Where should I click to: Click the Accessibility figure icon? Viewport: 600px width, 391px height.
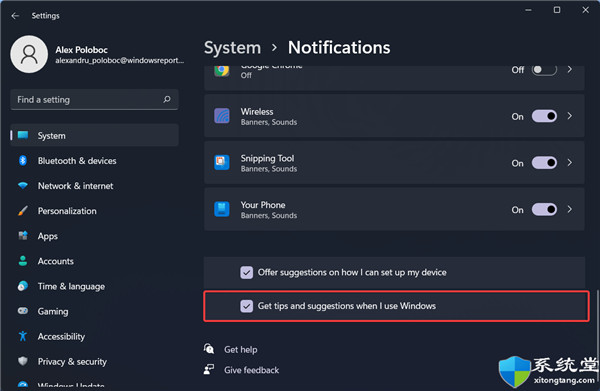coord(23,336)
